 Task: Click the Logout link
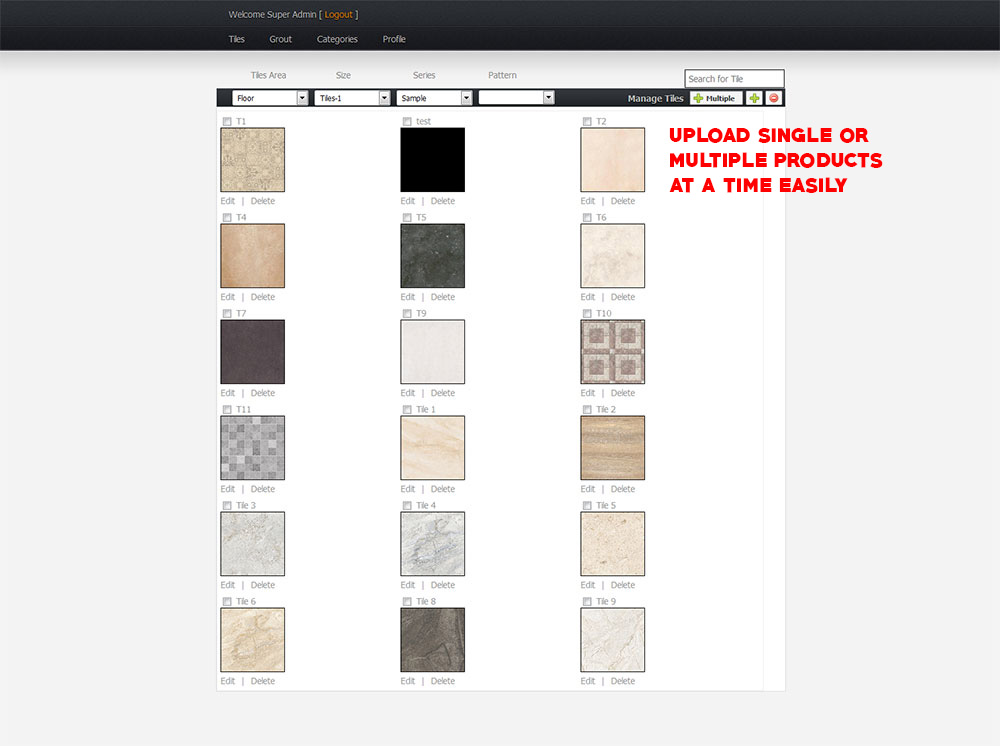tap(339, 15)
